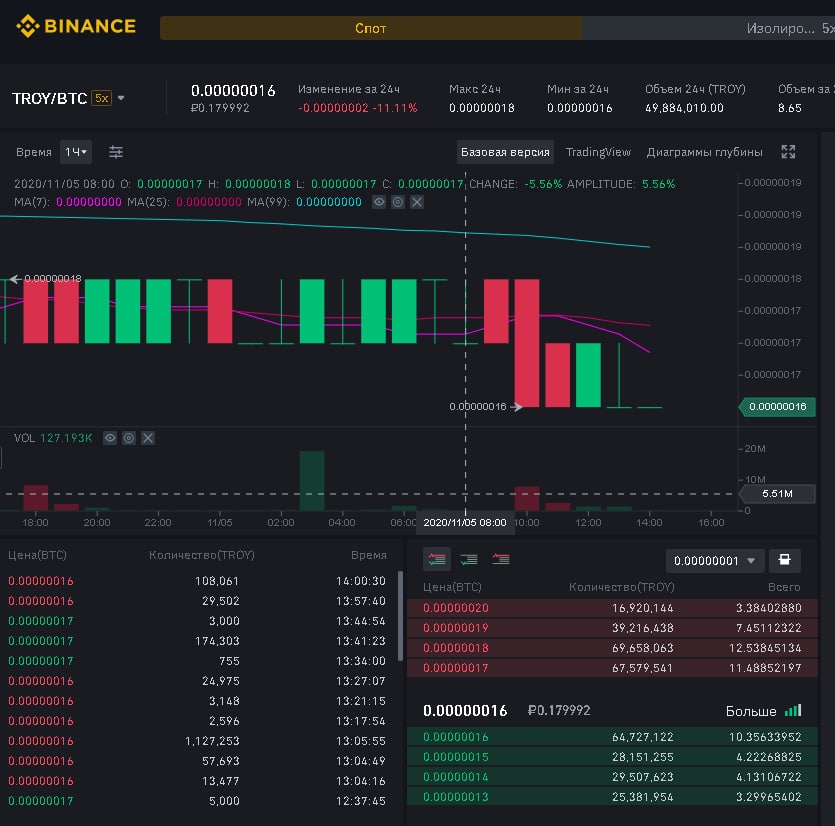The height and width of the screenshot is (826, 835).
Task: Click trade row at 13:44:54
Action: 197,620
